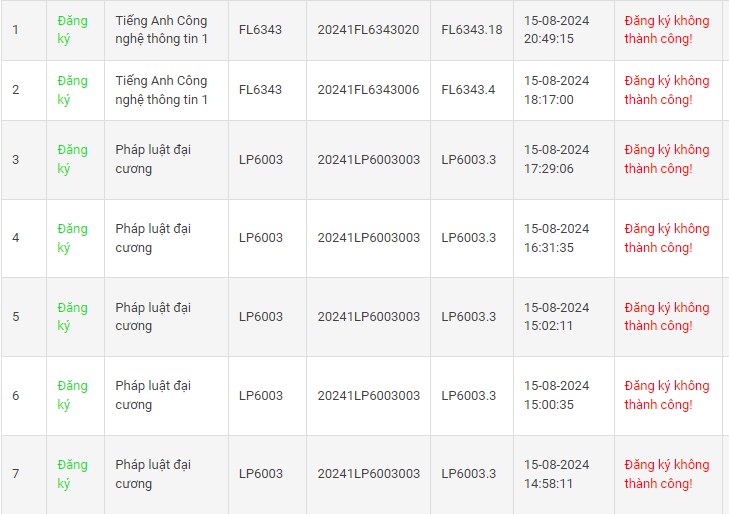Select the class code 20241FL6343006
The width and height of the screenshot is (729, 514).
point(368,90)
